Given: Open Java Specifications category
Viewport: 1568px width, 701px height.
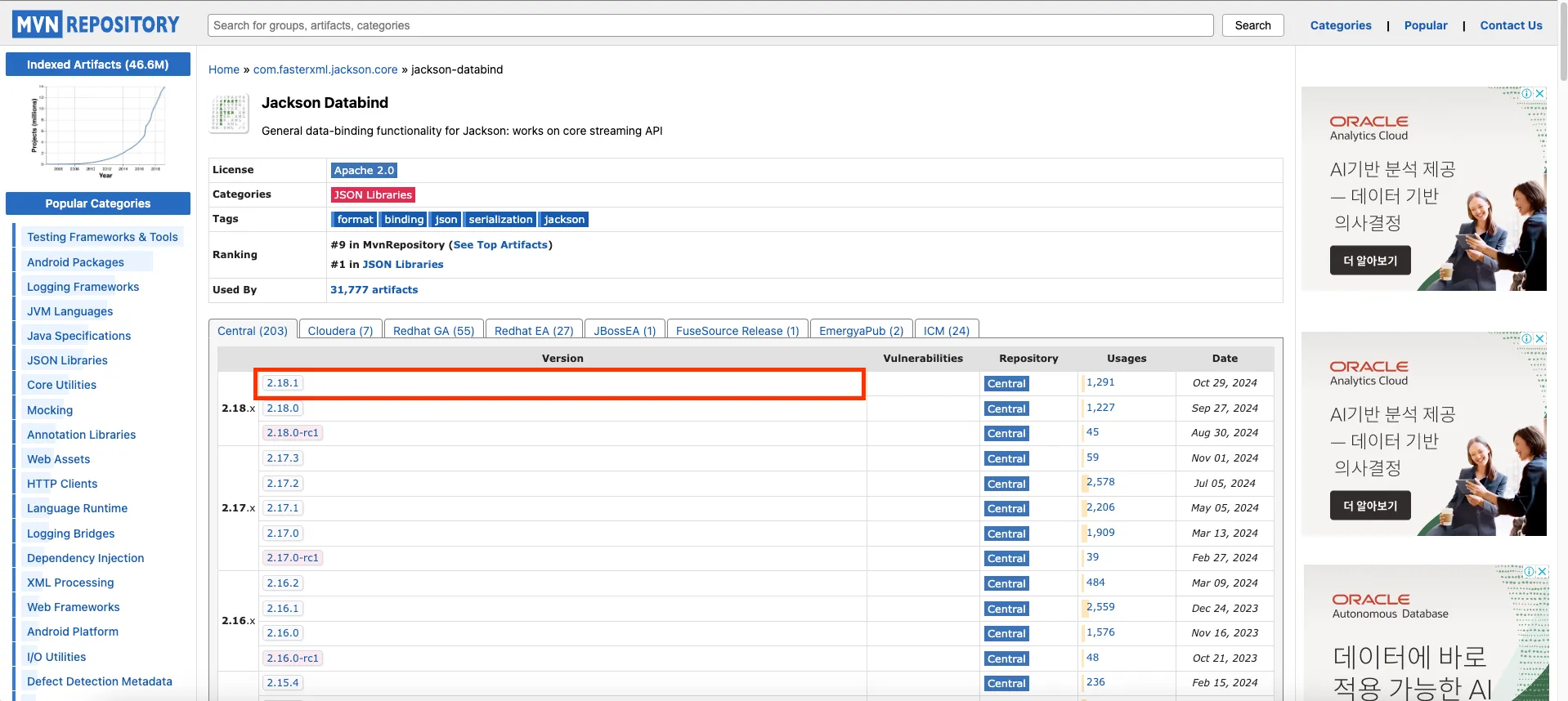Looking at the screenshot, I should click(x=78, y=335).
